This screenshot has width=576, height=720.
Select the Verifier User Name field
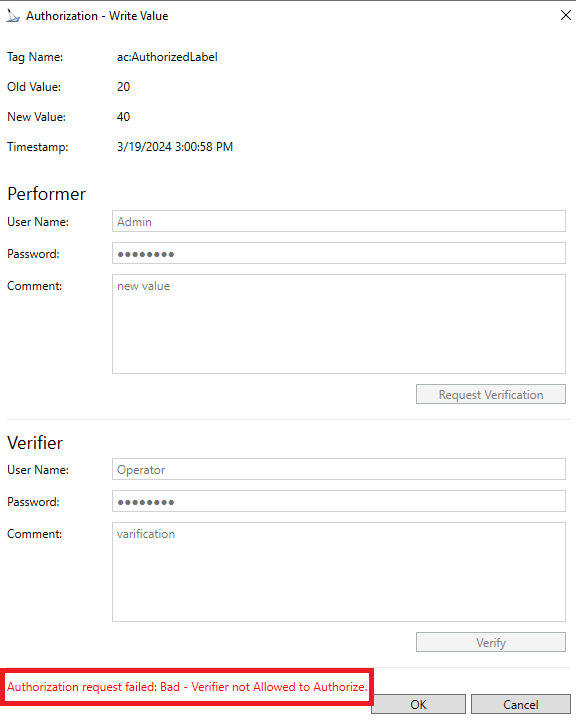[x=339, y=469]
